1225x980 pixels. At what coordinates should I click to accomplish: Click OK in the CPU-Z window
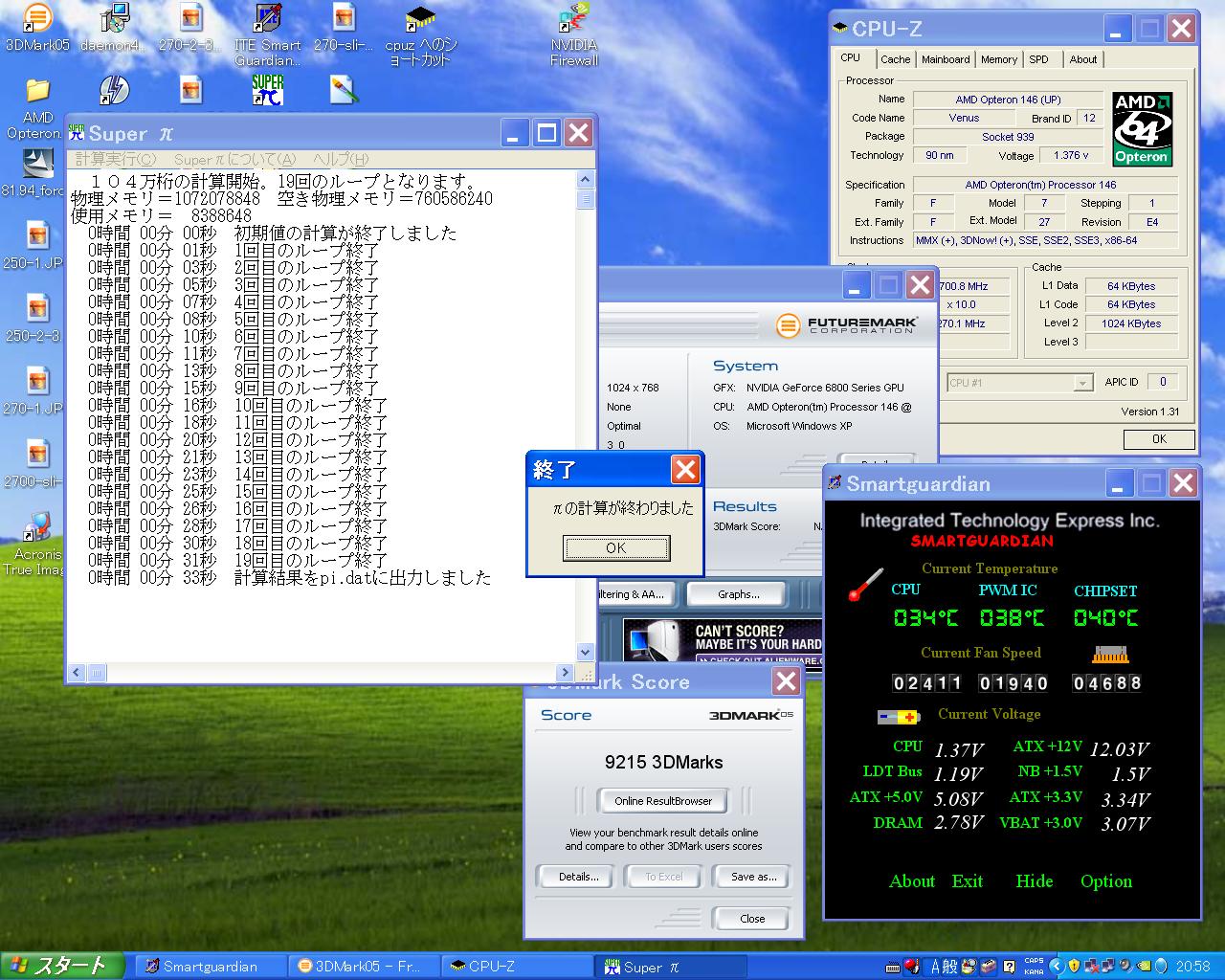[x=1159, y=439]
